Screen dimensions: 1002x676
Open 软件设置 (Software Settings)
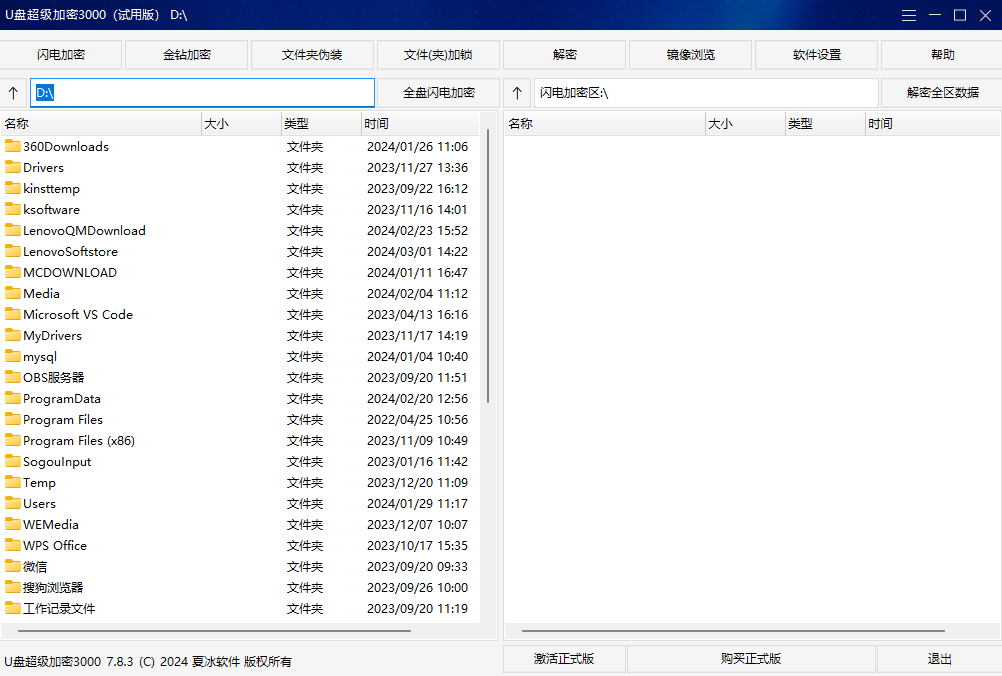pyautogui.click(x=816, y=54)
